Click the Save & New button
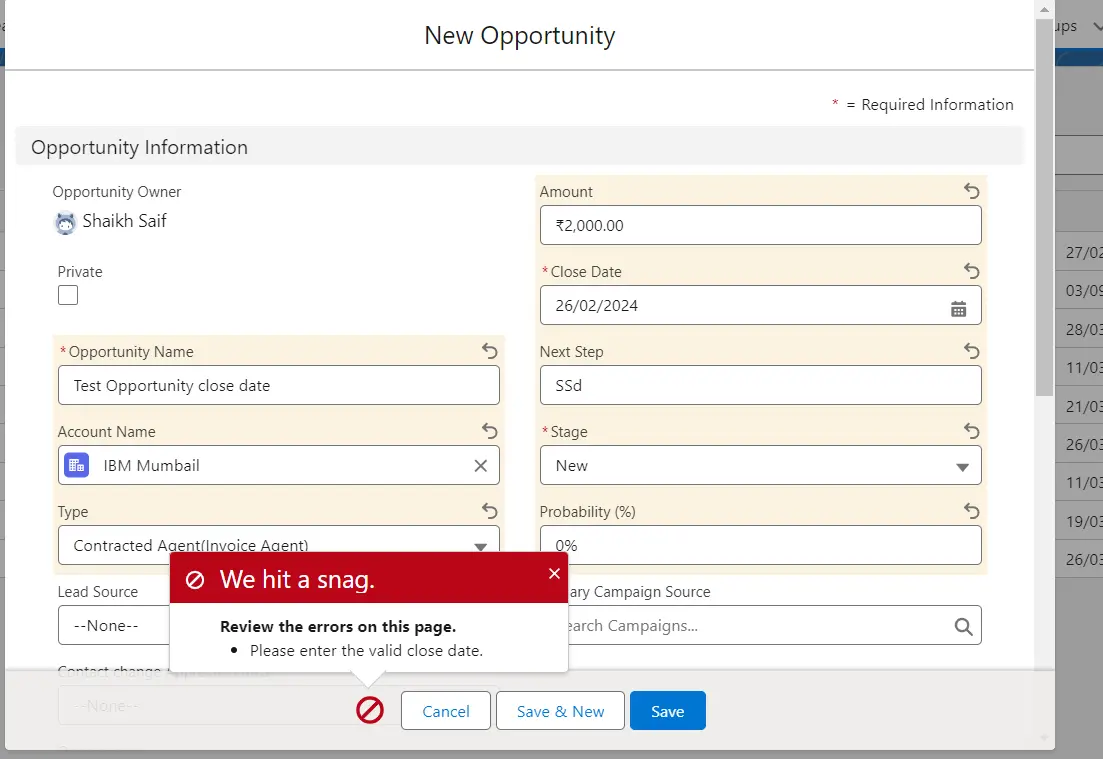Viewport: 1103px width, 759px height. pos(560,711)
